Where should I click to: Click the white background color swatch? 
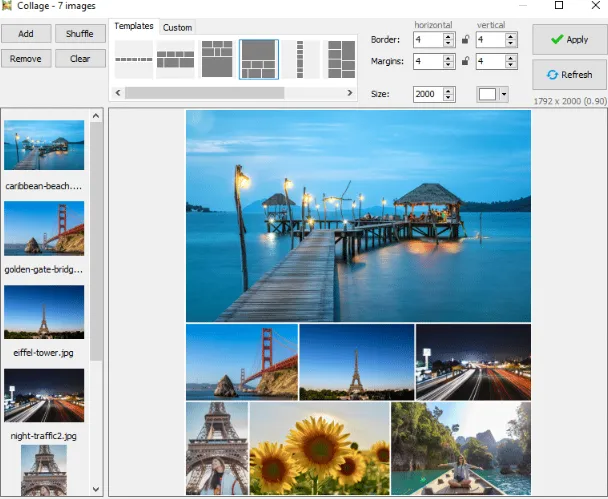[487, 94]
